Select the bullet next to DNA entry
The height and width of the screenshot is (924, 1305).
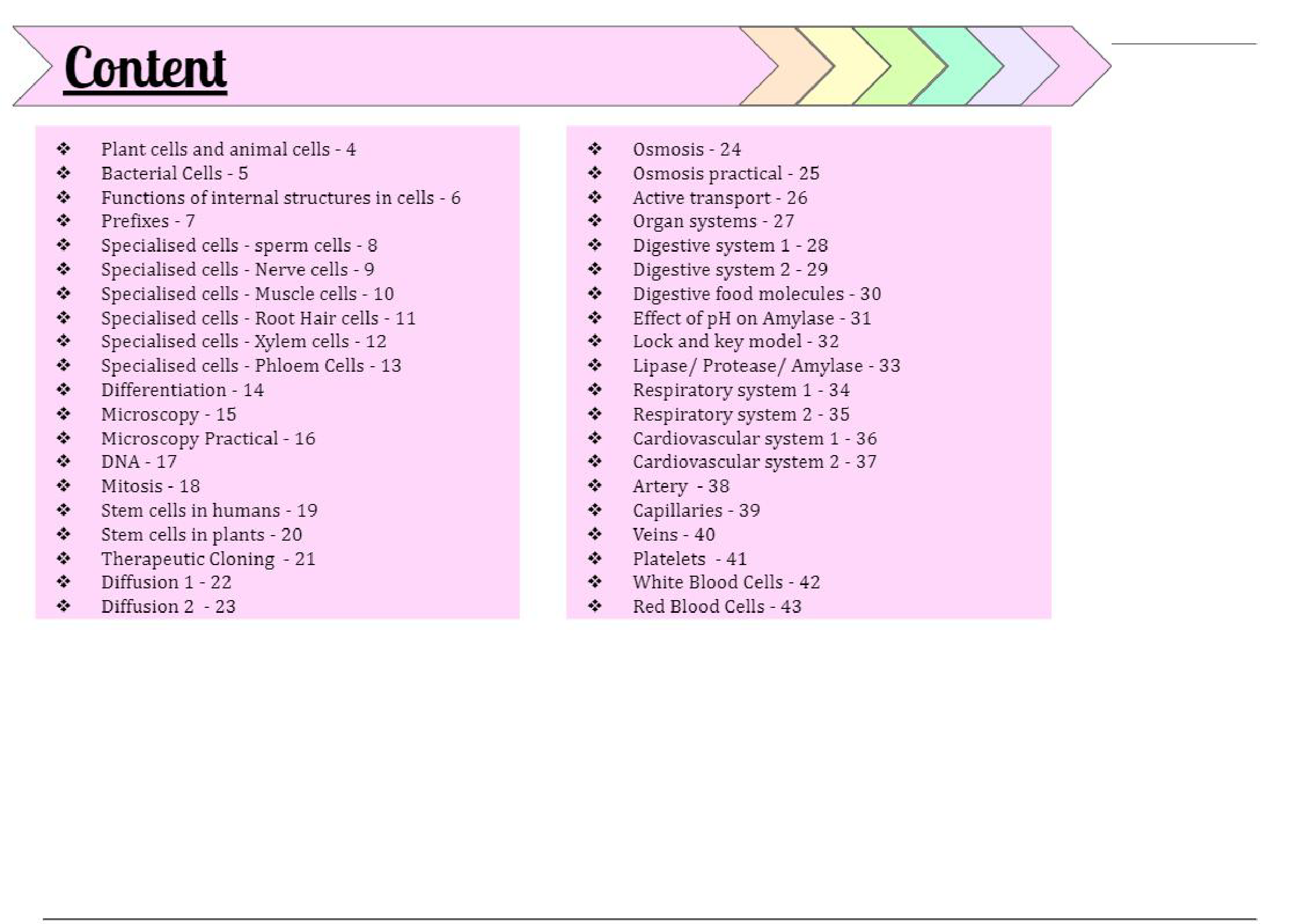(63, 461)
